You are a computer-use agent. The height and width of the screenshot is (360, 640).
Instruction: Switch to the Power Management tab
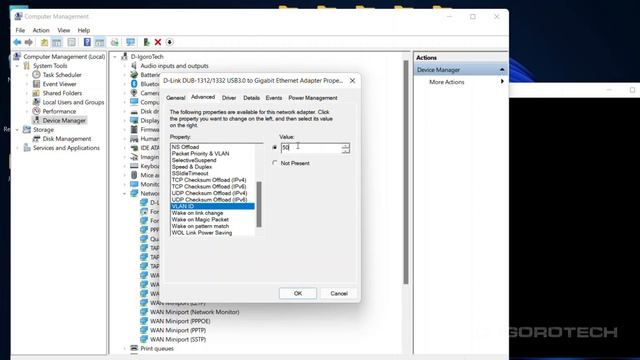313,98
